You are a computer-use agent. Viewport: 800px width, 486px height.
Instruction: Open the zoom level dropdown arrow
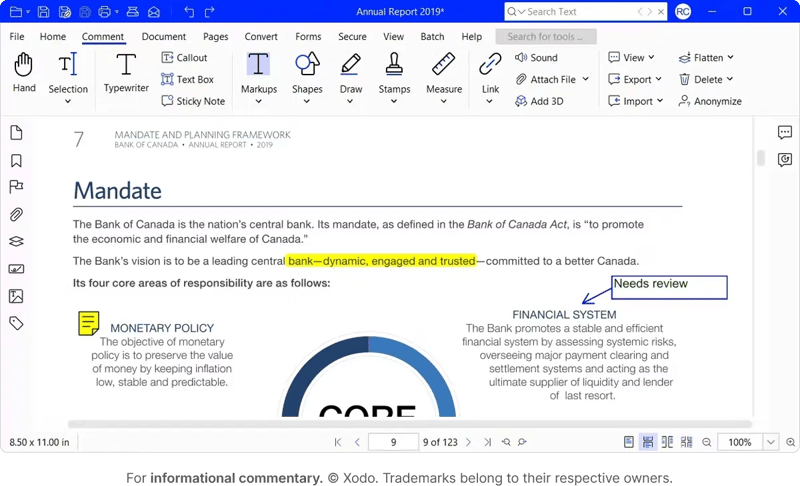[x=771, y=442]
